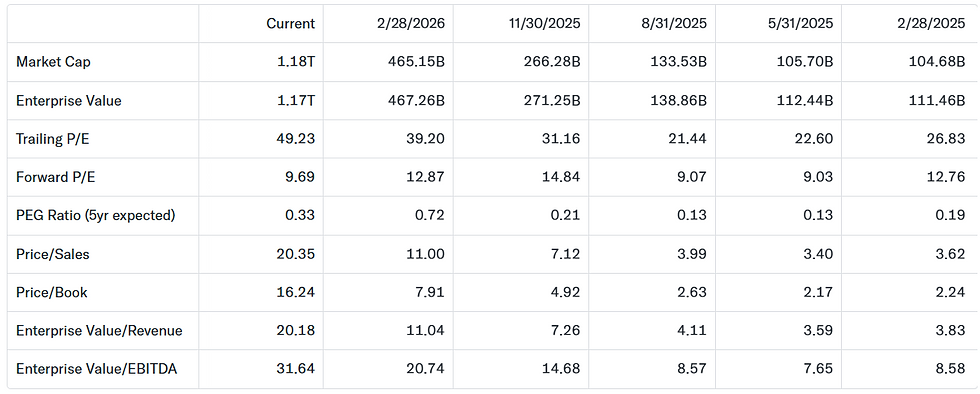Viewport: 980px width, 394px height.
Task: Click the PEG Ratio (5yr expected) label
Action: (96, 216)
